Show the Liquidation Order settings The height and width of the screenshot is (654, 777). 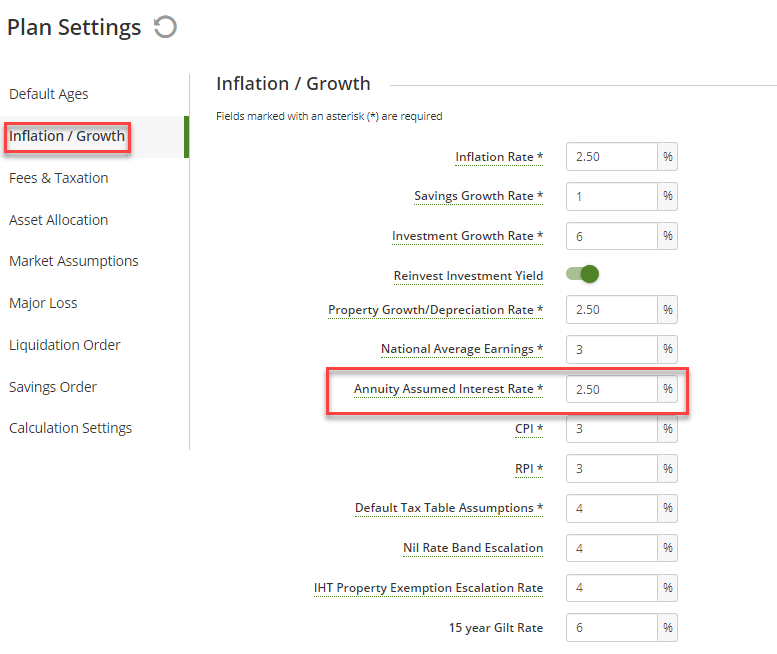coord(65,345)
